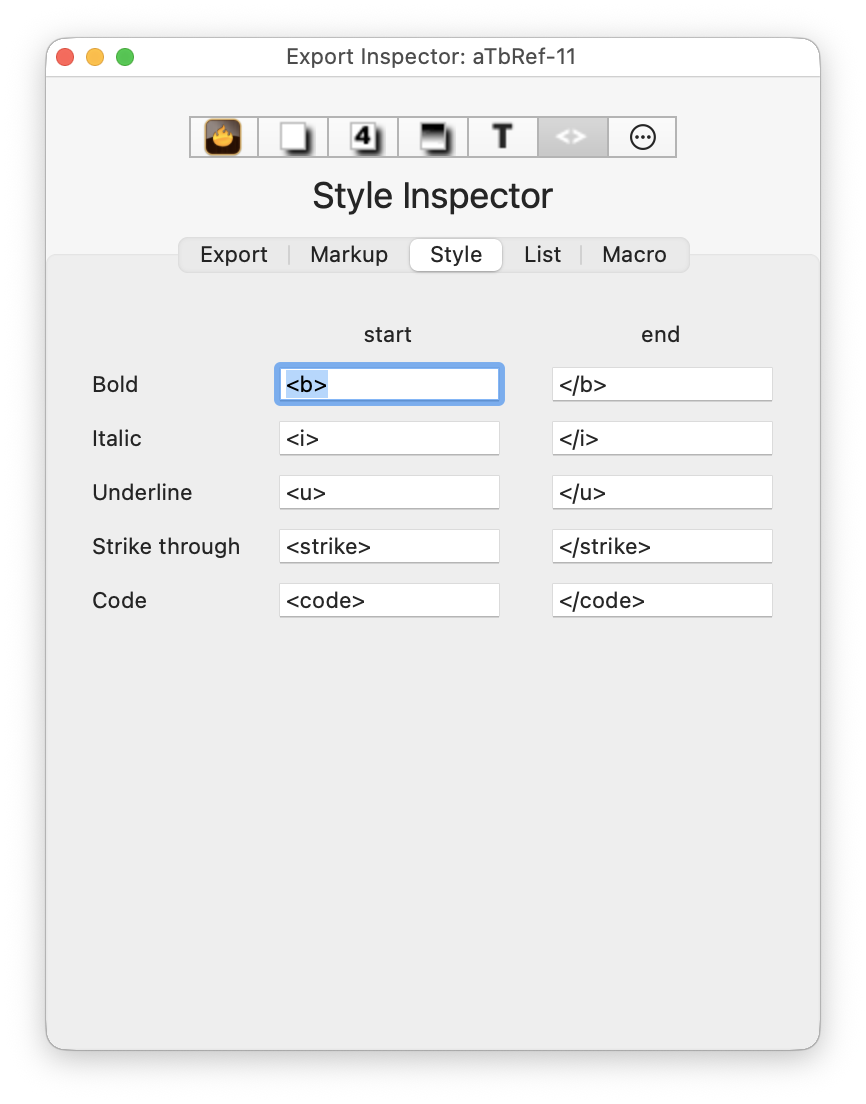Screen dimensions: 866x1104
Task: Switch to the List tab
Action: click(542, 255)
